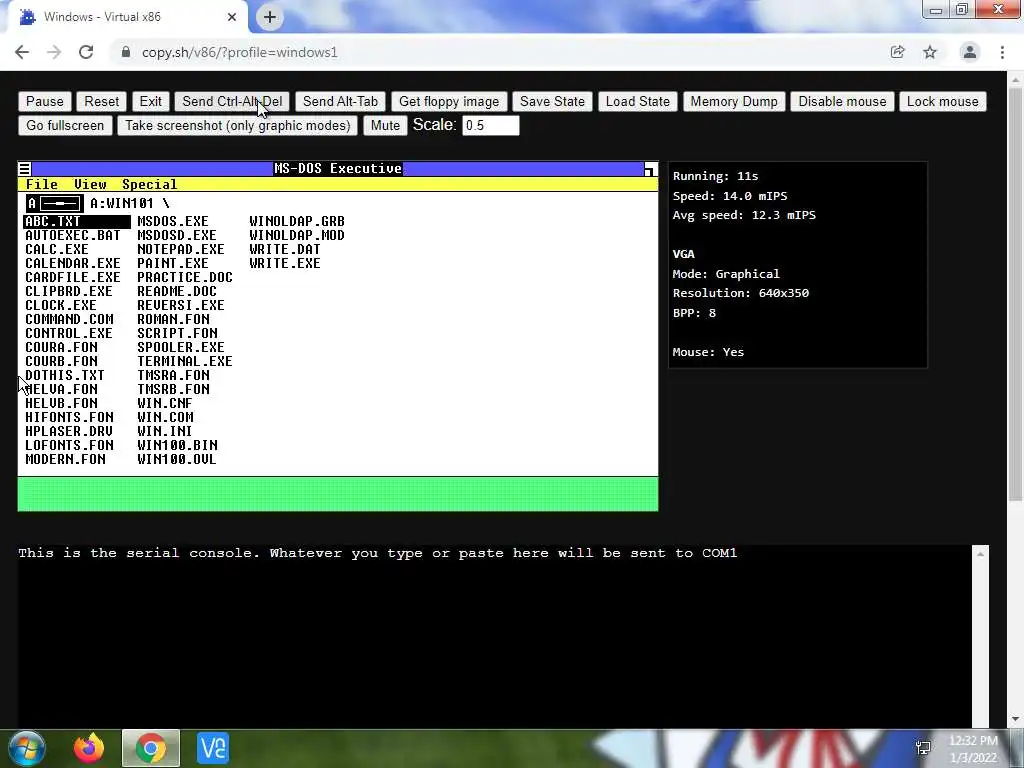Click the padlock site info icon
Screen dimensions: 1024x768
point(126,52)
